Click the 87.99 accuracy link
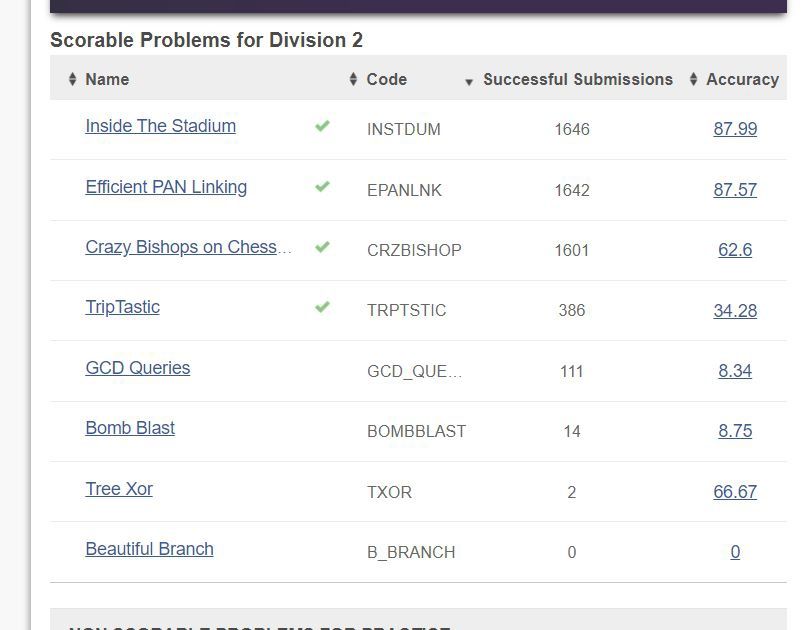 click(735, 129)
